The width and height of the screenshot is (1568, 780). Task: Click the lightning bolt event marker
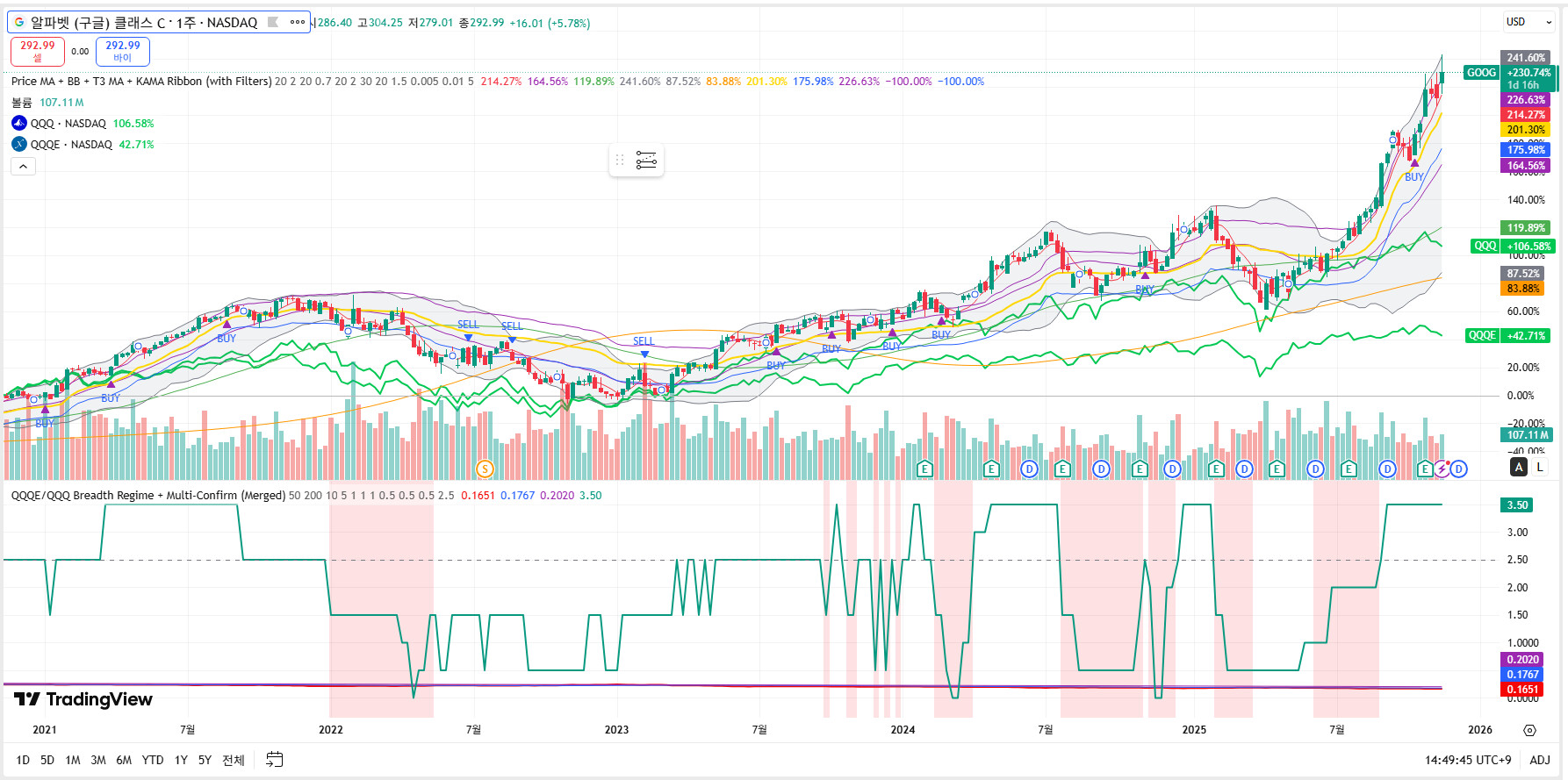(1442, 469)
